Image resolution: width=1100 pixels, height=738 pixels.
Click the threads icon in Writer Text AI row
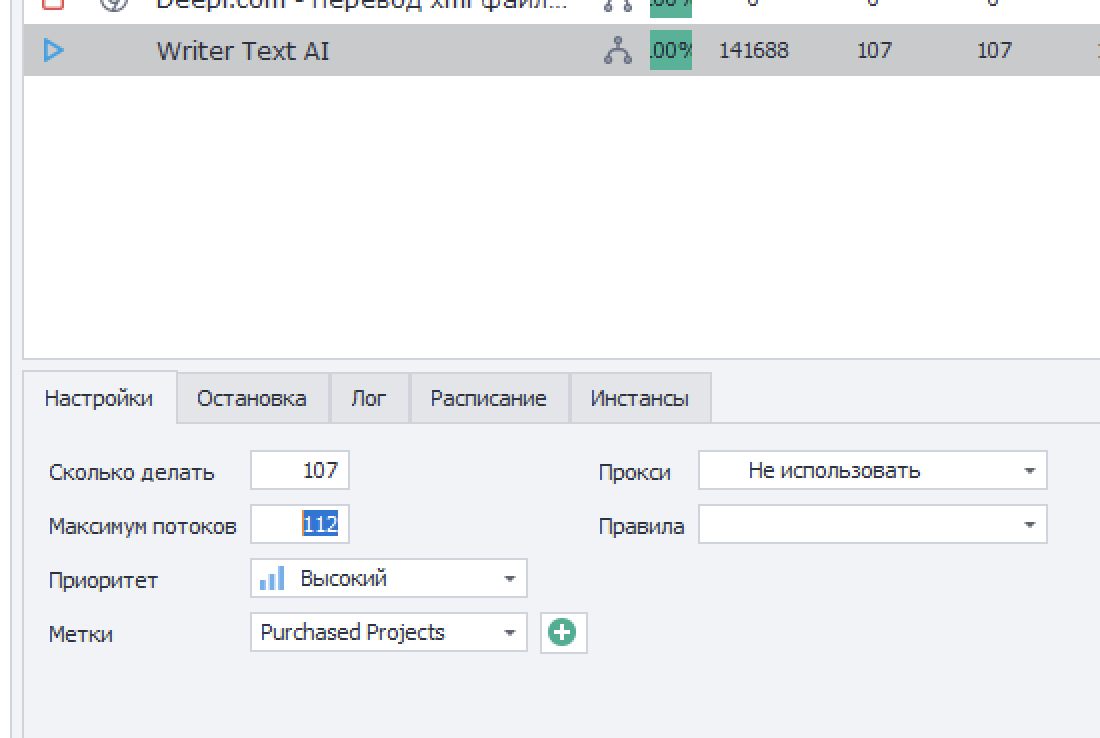coord(618,51)
